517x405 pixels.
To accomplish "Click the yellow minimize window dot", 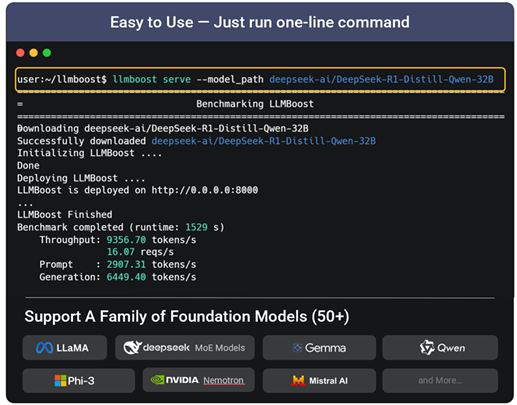I will pyautogui.click(x=33, y=53).
